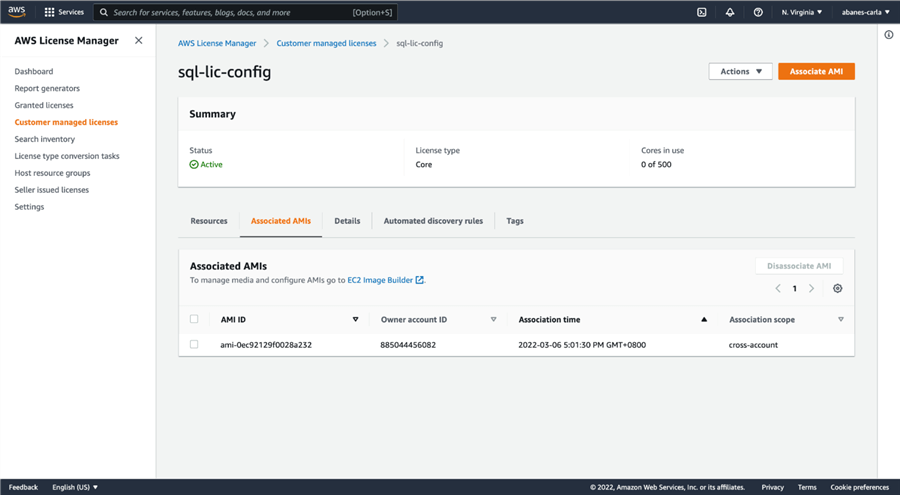Close the AWS License Manager sidebar
This screenshot has width=900, height=495.
click(138, 41)
